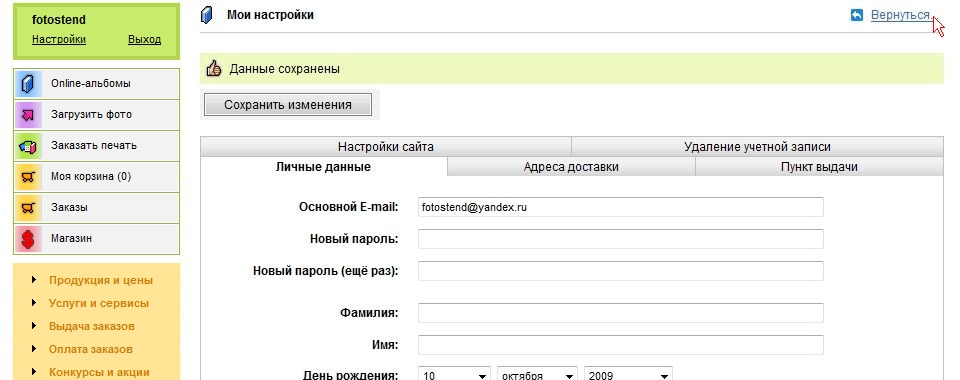The width and height of the screenshot is (960, 380).
Task: Click the День рождения label
Action: [x=351, y=374]
